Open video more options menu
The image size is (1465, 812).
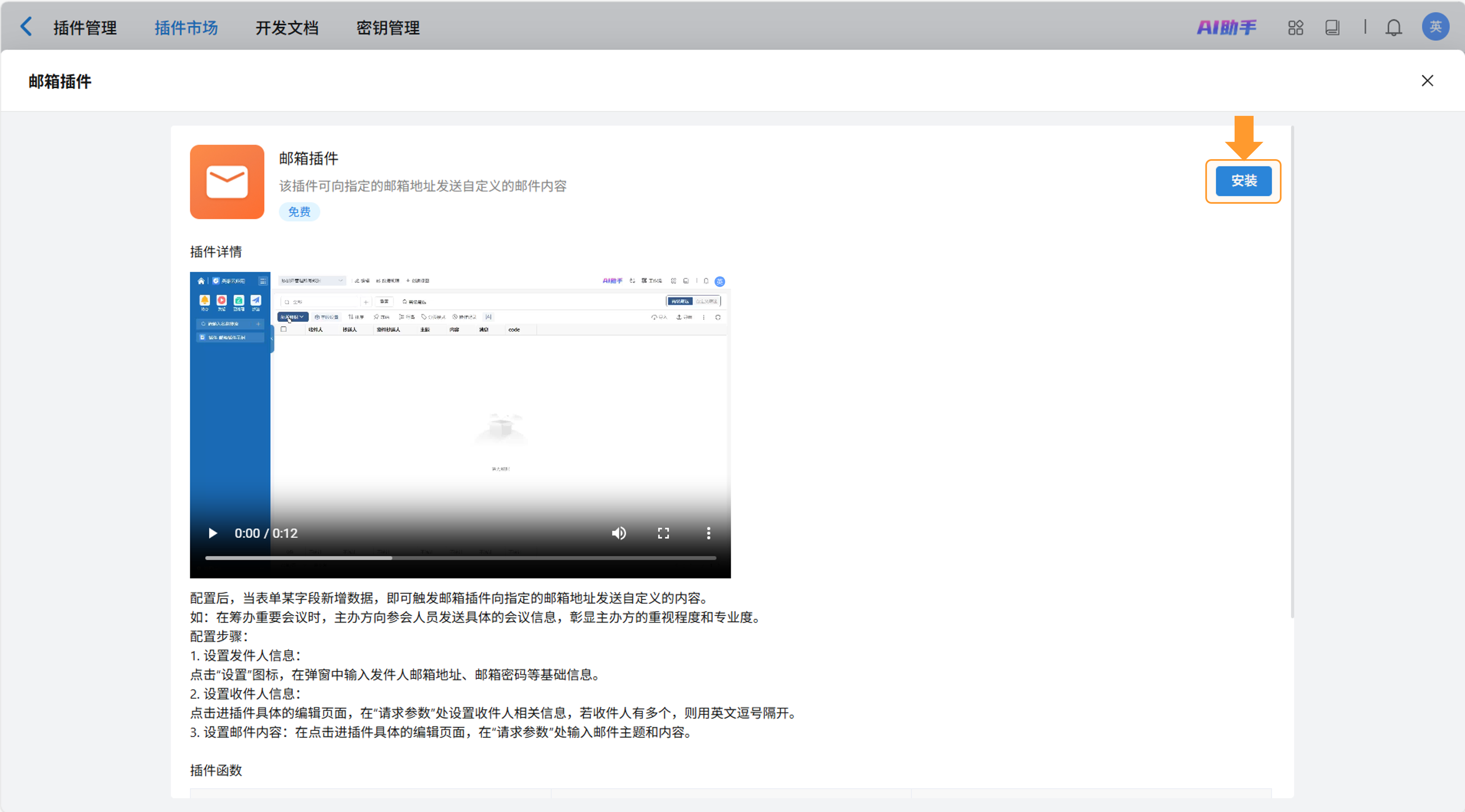[x=708, y=533]
